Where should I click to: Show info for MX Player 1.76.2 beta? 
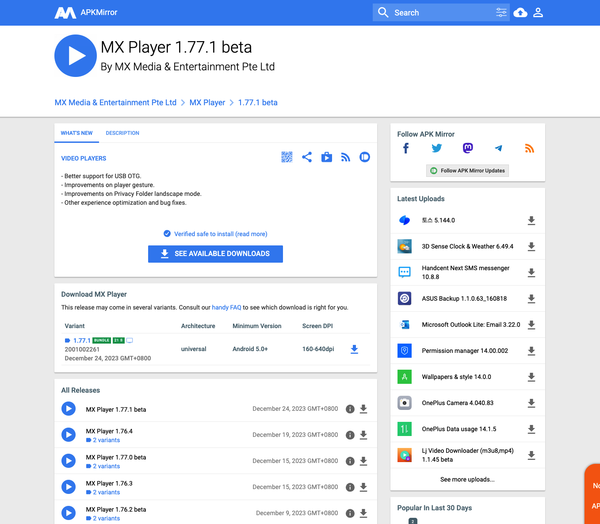(350, 513)
